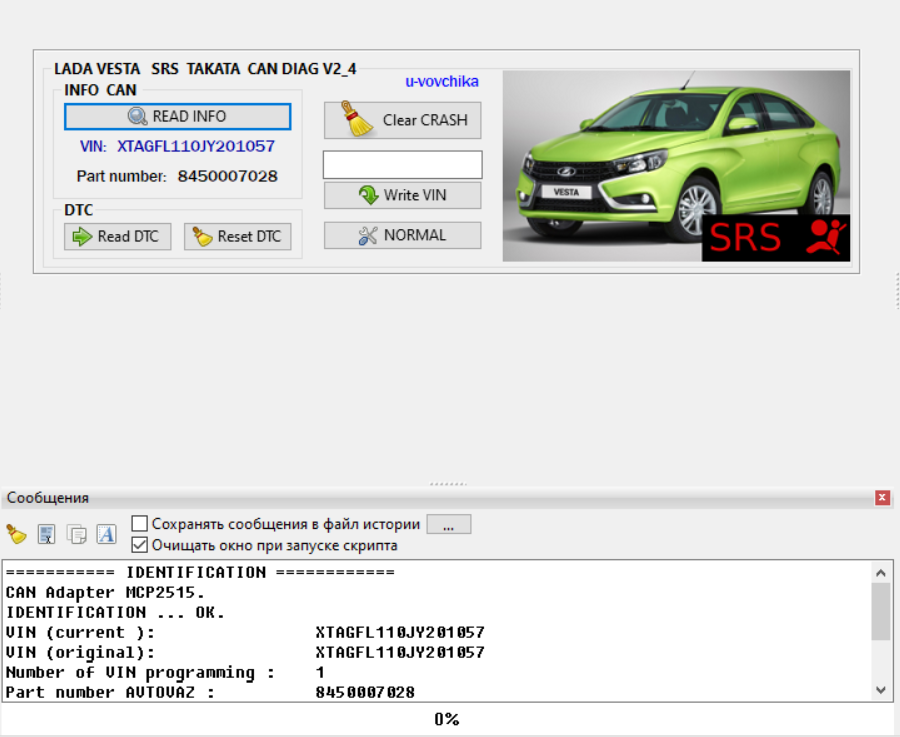Click the 'CAN Adapter MCP2515.' log line
Image resolution: width=900 pixels, height=737 pixels.
105,592
